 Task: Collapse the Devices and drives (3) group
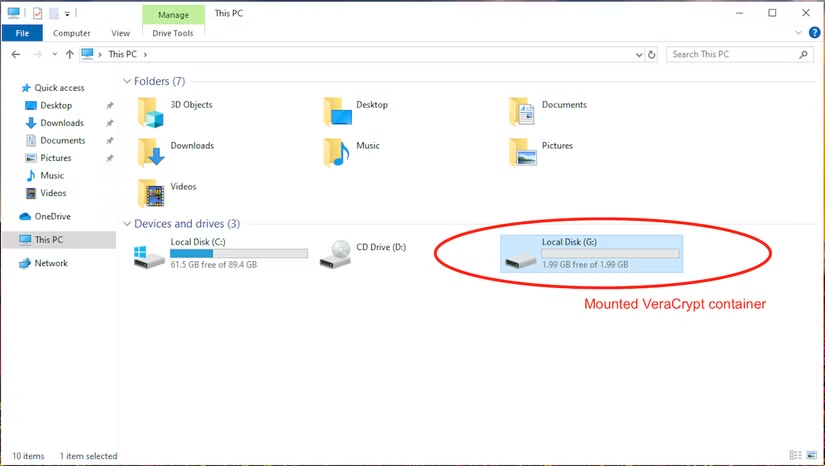tap(126, 224)
